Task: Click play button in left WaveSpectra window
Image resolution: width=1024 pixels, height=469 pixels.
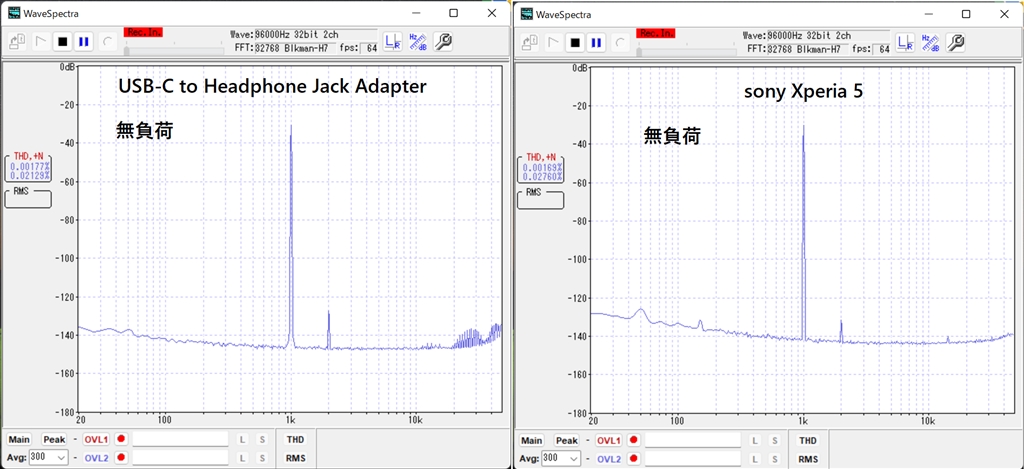Action: pos(40,42)
